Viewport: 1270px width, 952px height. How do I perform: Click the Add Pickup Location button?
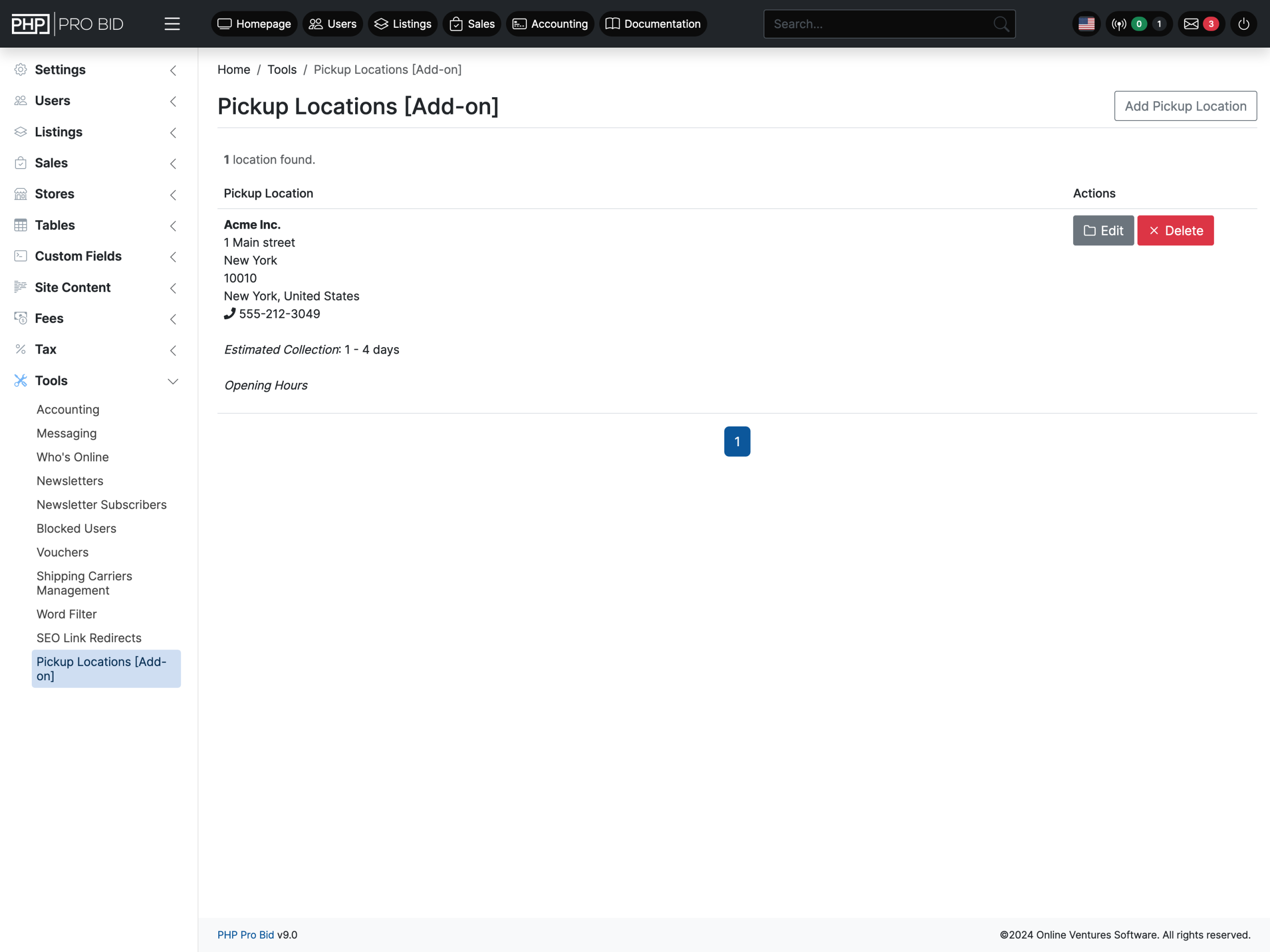pyautogui.click(x=1185, y=106)
